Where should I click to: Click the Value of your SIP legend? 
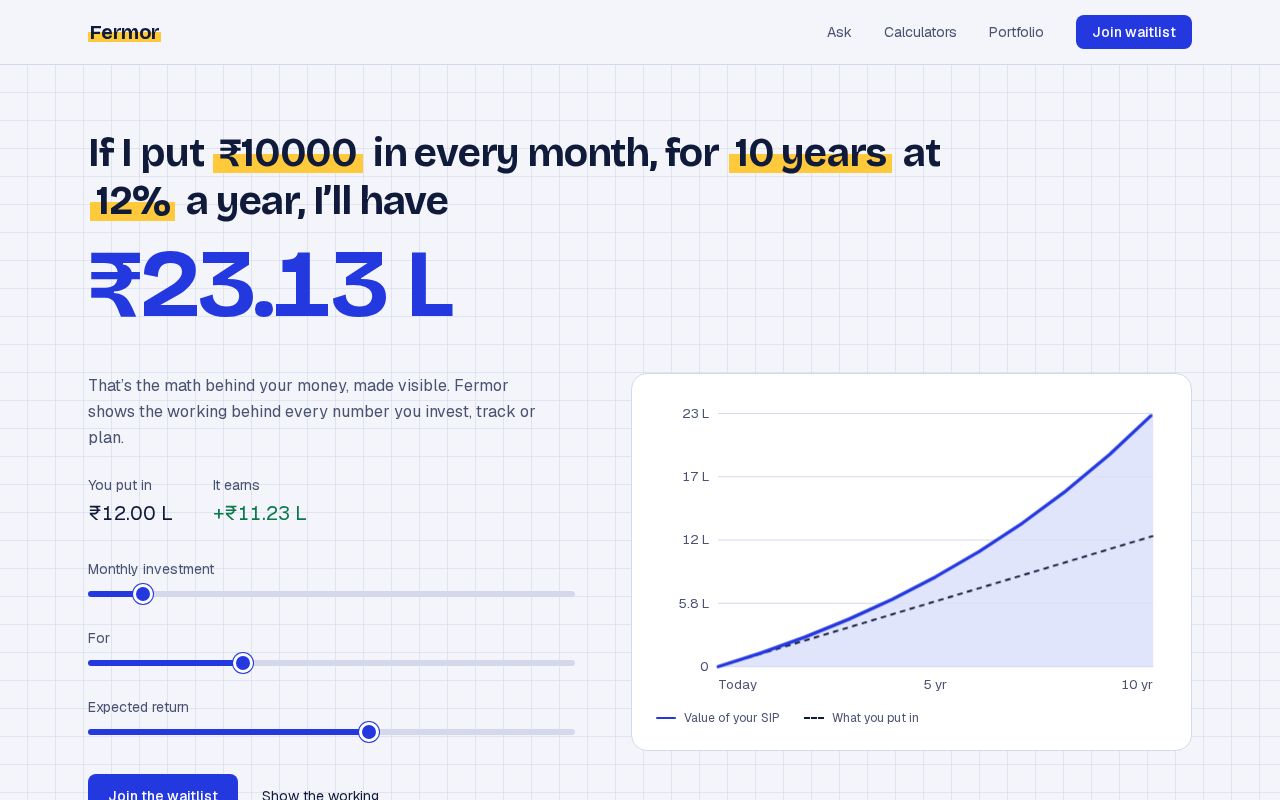pyautogui.click(x=718, y=718)
